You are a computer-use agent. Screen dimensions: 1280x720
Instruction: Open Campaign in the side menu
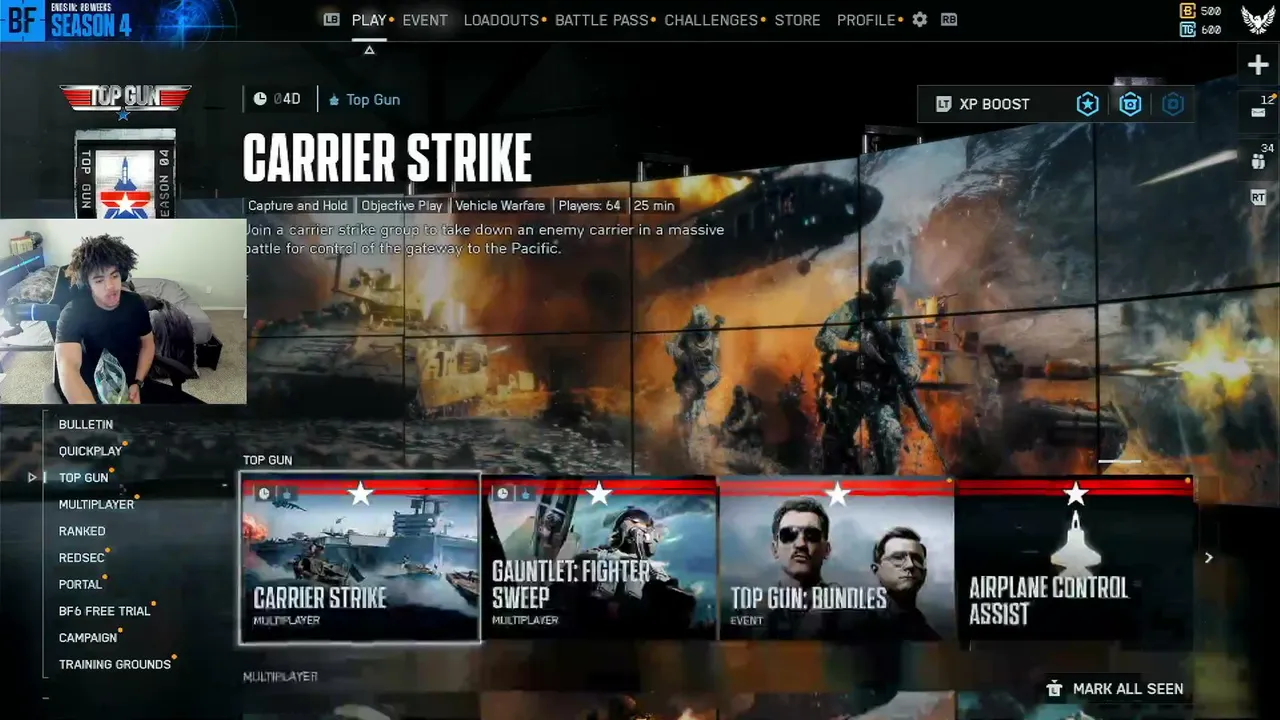pyautogui.click(x=88, y=638)
